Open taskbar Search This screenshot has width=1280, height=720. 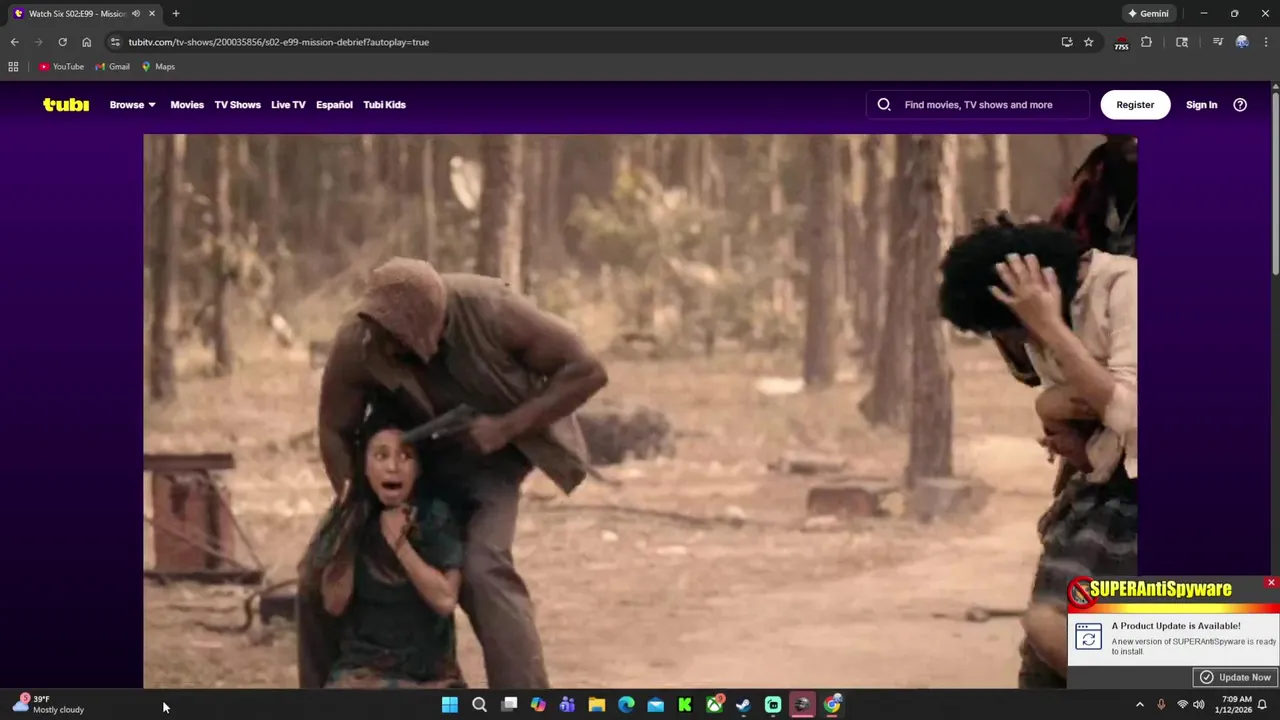pos(479,705)
